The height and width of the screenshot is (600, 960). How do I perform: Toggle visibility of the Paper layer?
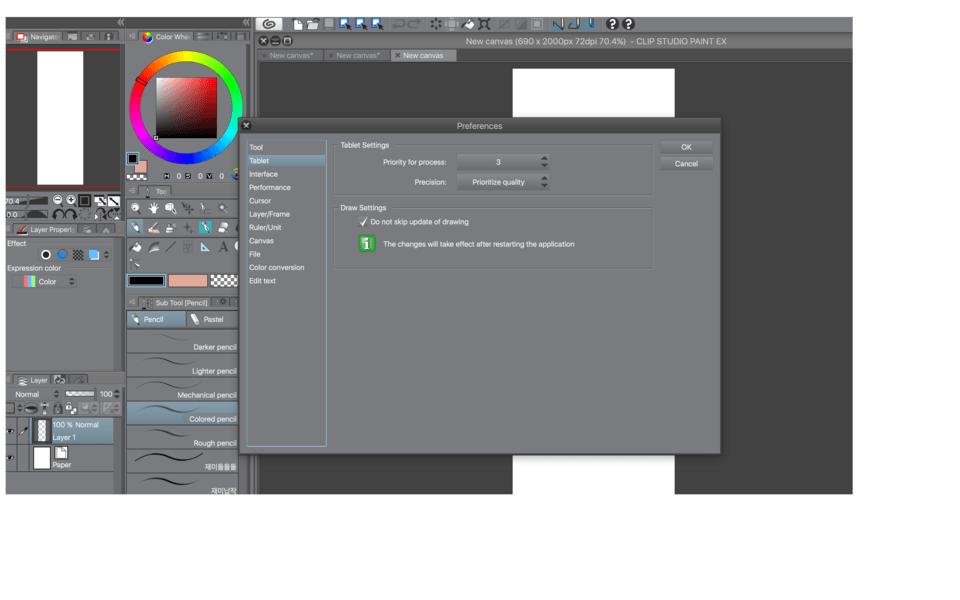[x=10, y=458]
